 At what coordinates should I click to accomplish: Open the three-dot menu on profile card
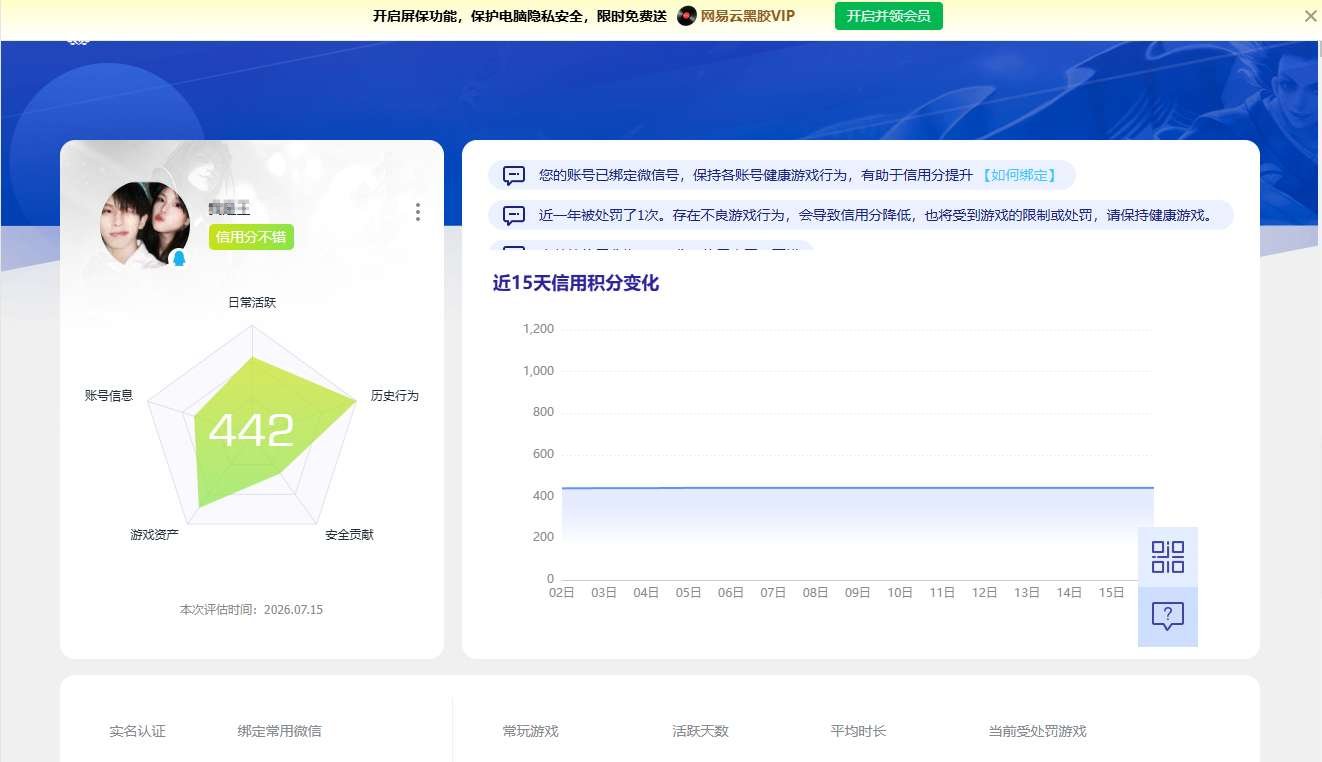tap(418, 212)
